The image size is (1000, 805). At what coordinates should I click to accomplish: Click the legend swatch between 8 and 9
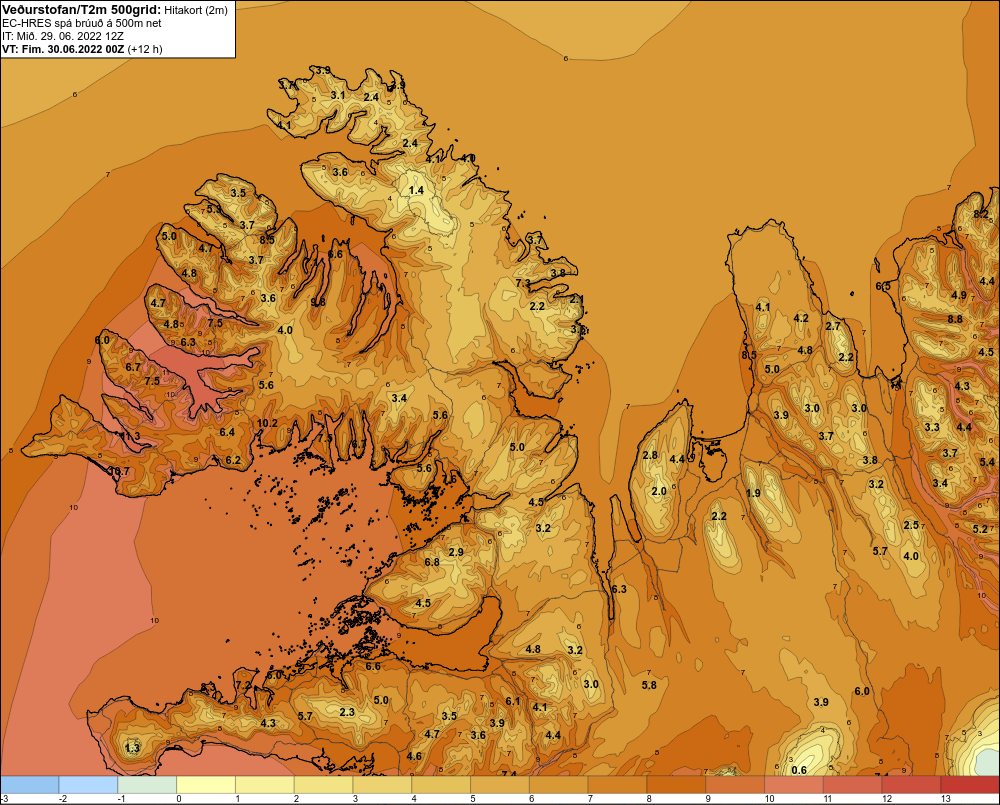click(x=676, y=785)
